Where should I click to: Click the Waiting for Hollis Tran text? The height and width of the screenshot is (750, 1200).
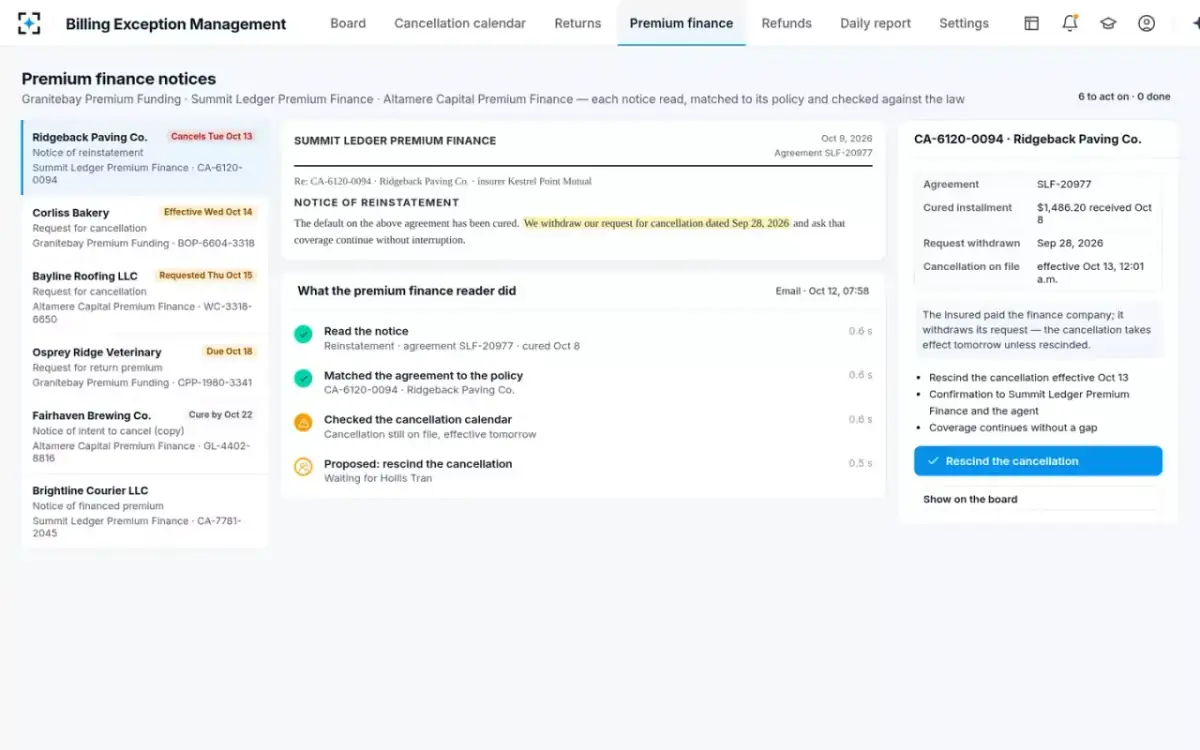(x=378, y=479)
